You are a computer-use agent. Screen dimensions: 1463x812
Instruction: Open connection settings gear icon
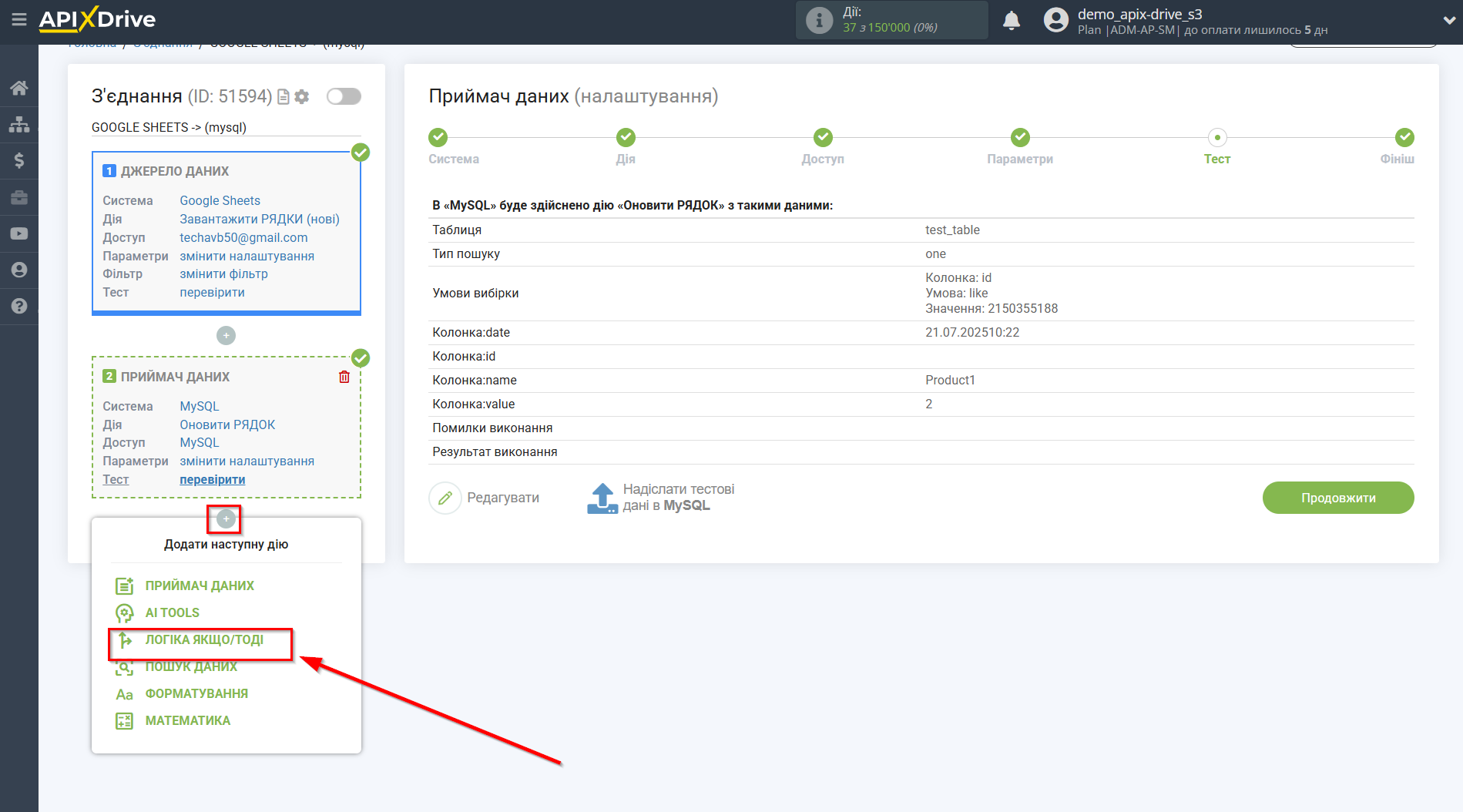tap(302, 96)
